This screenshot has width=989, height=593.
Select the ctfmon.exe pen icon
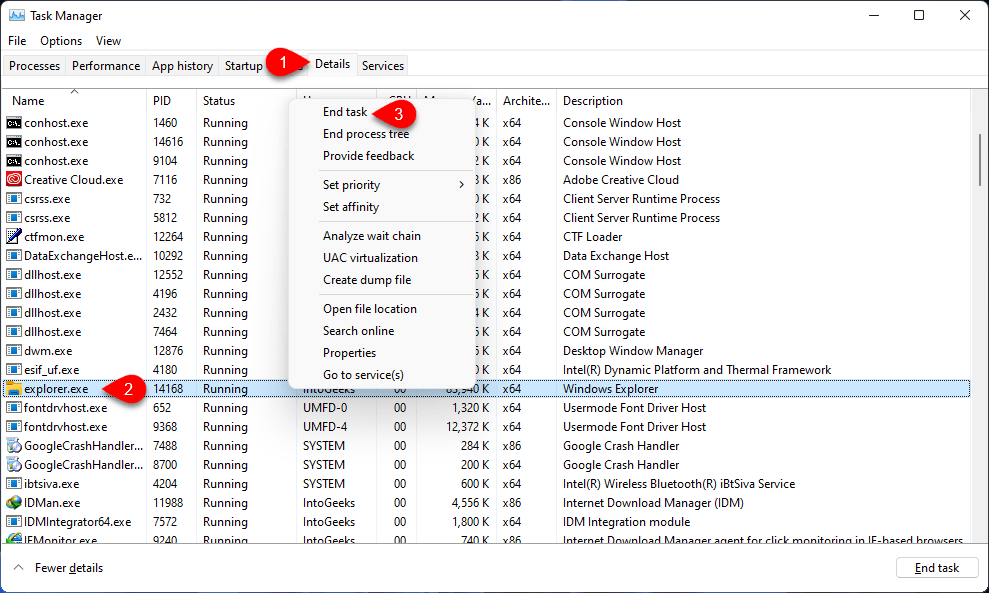[13, 237]
